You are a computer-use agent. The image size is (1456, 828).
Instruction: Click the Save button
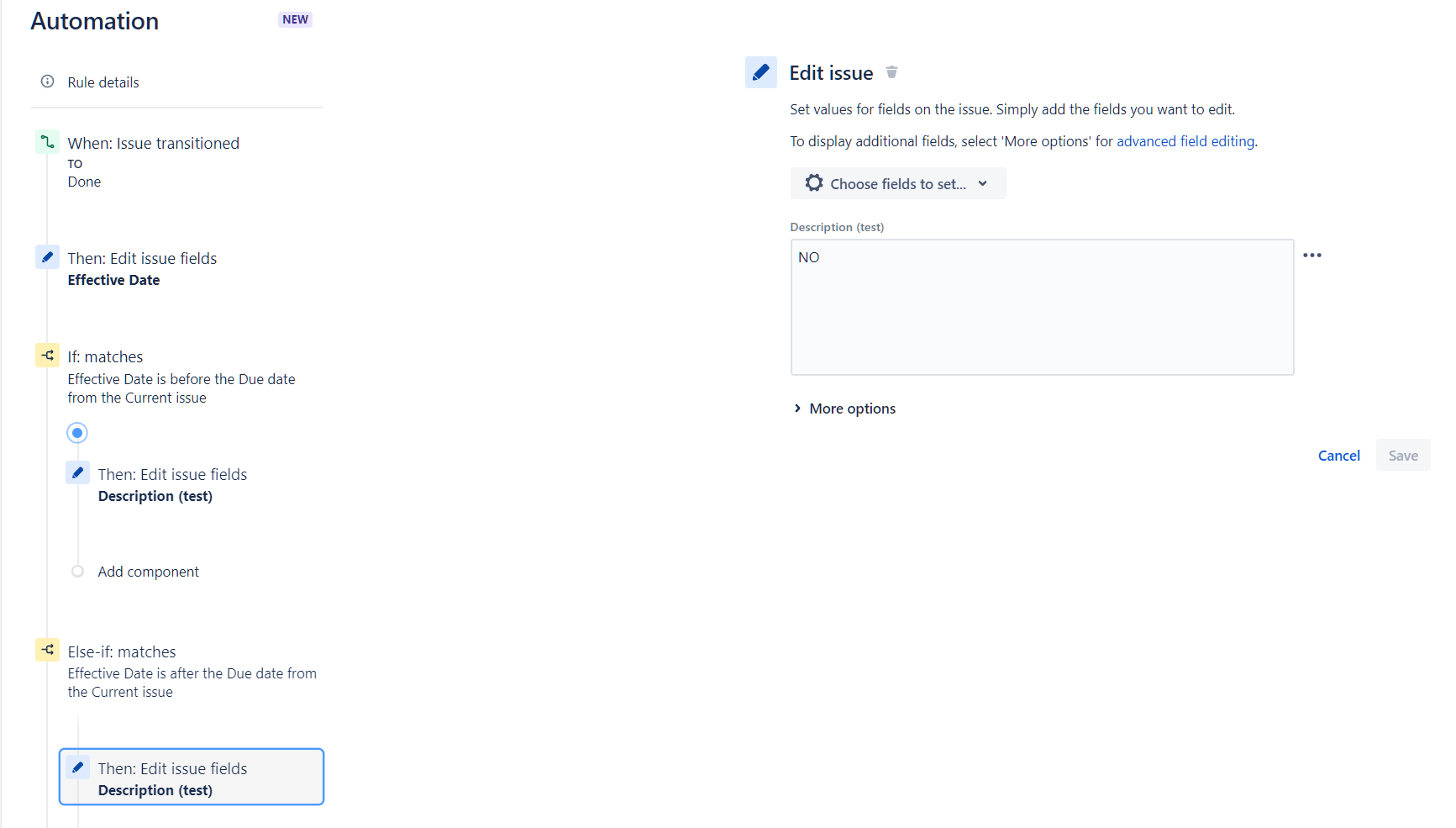point(1402,455)
